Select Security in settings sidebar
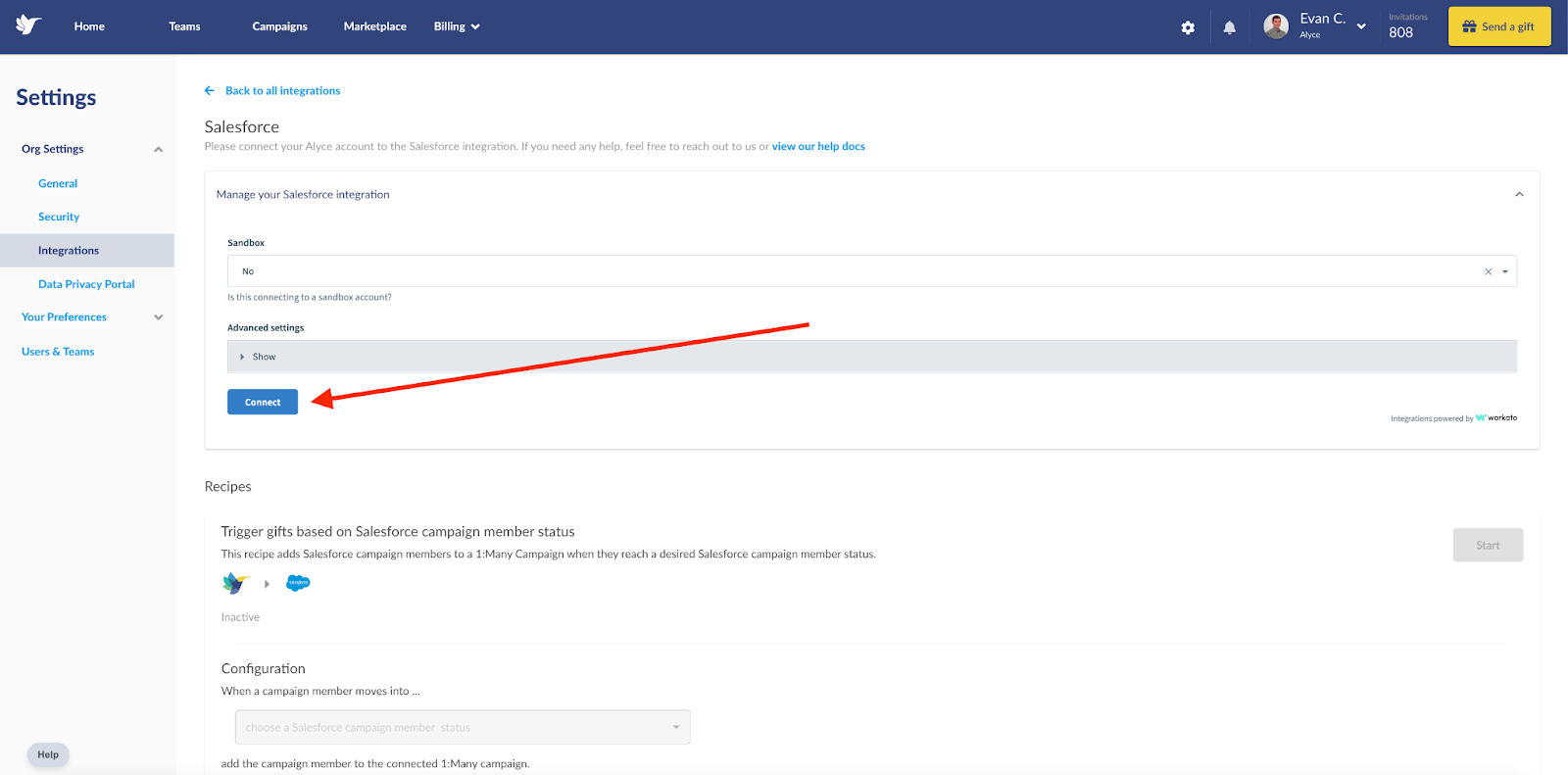 59,217
